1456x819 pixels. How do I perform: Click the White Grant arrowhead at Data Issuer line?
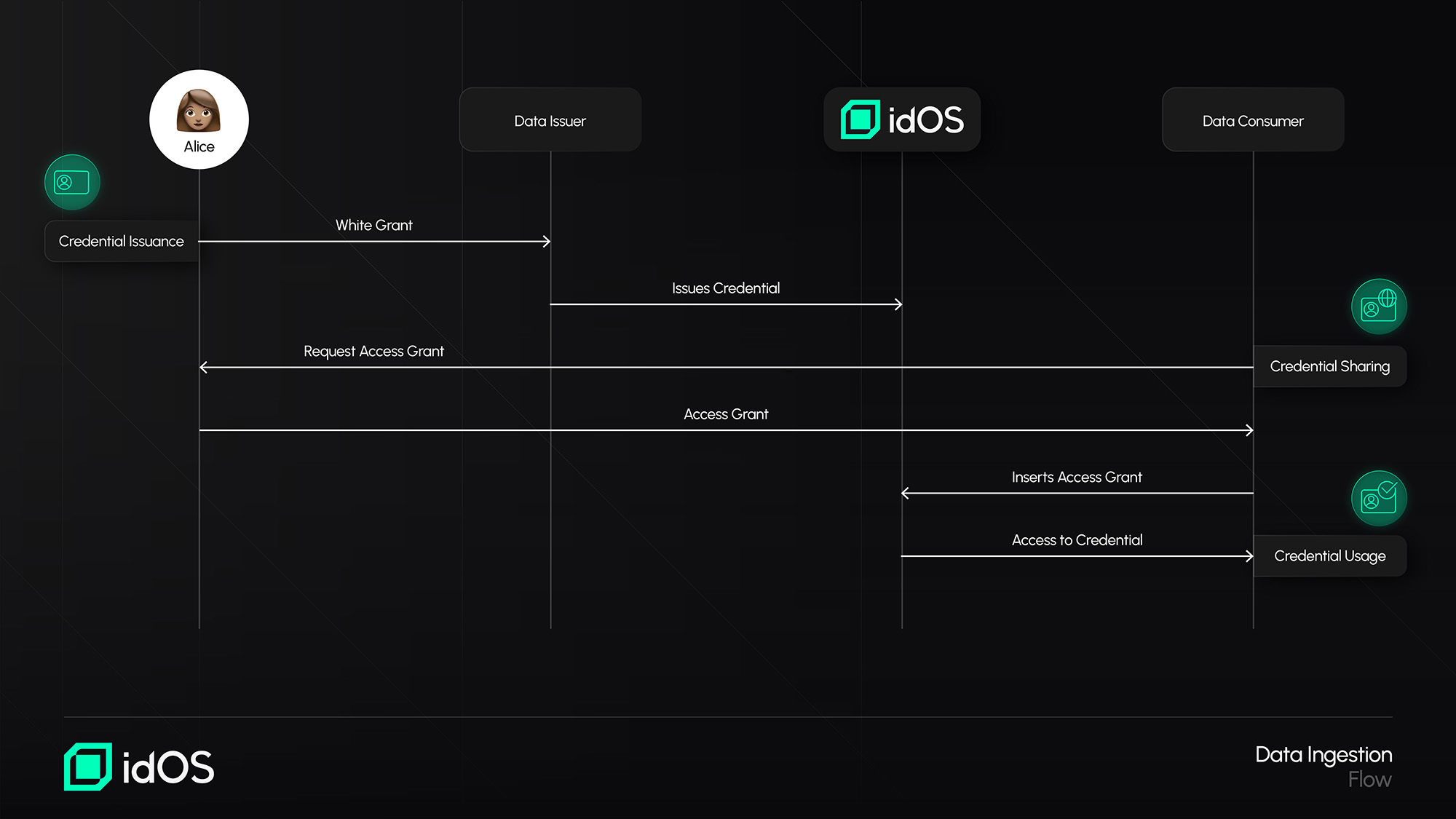coord(547,241)
